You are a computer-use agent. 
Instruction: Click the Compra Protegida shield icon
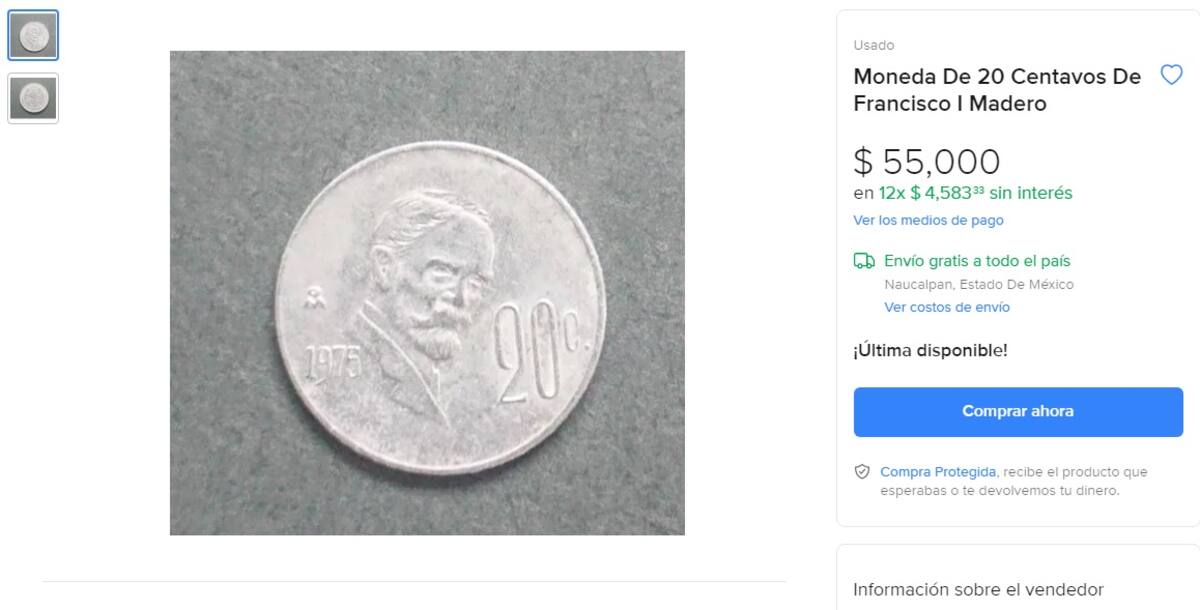[862, 472]
